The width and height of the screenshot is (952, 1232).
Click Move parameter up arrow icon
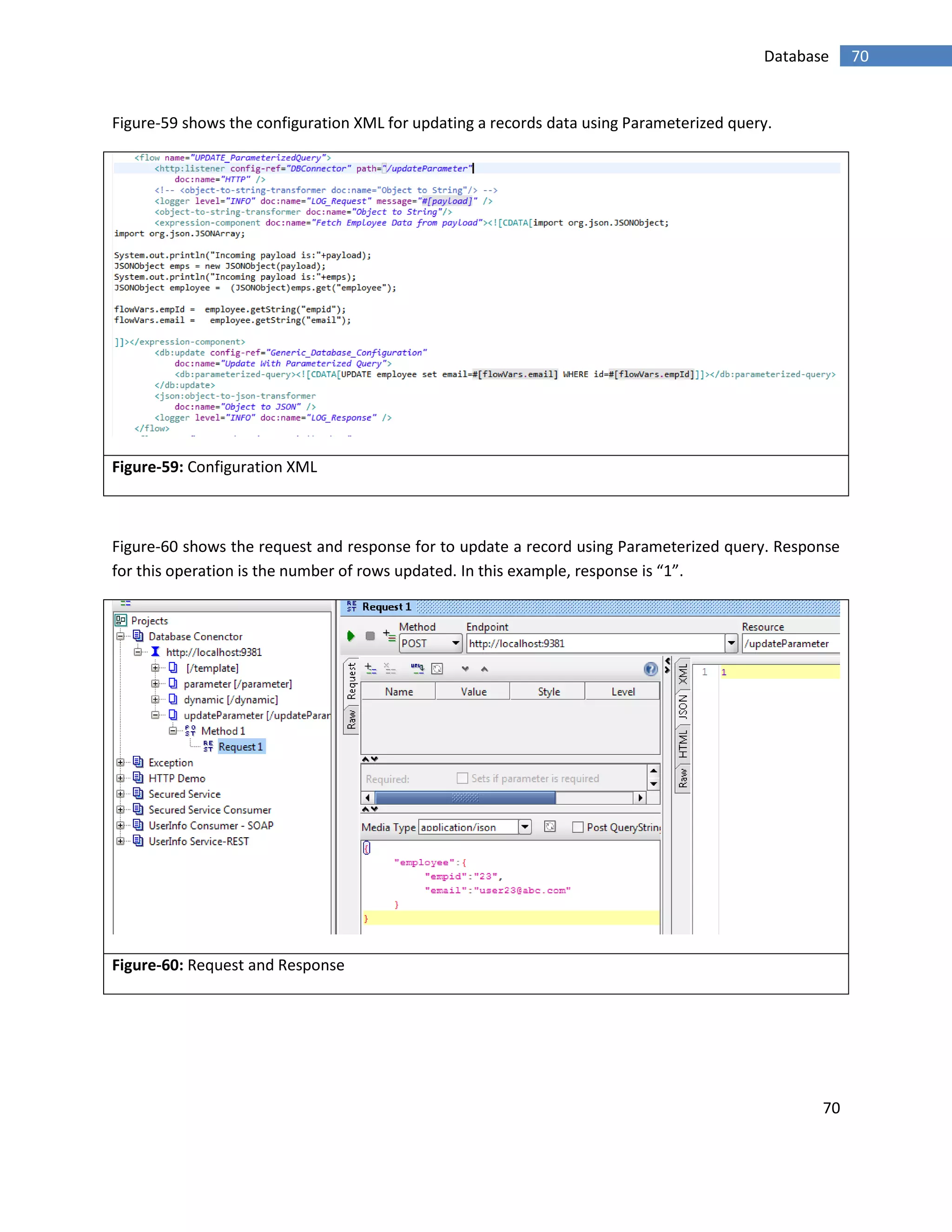(484, 669)
